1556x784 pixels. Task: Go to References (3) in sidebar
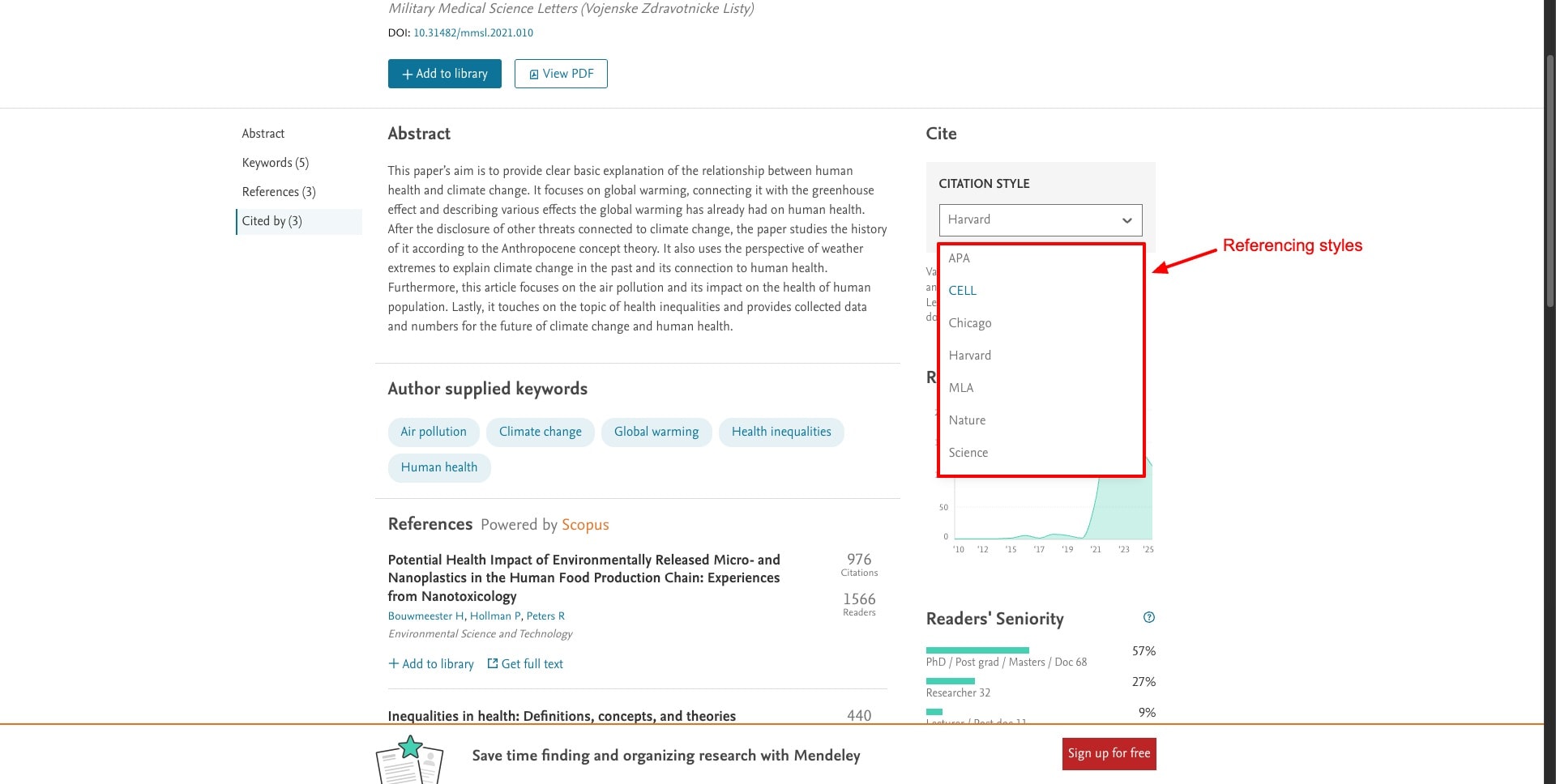(279, 192)
